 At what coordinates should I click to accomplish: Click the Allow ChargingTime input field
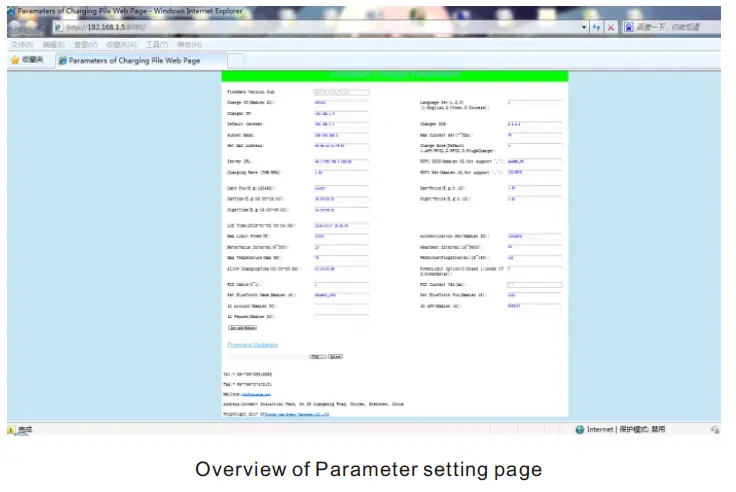[341, 269]
